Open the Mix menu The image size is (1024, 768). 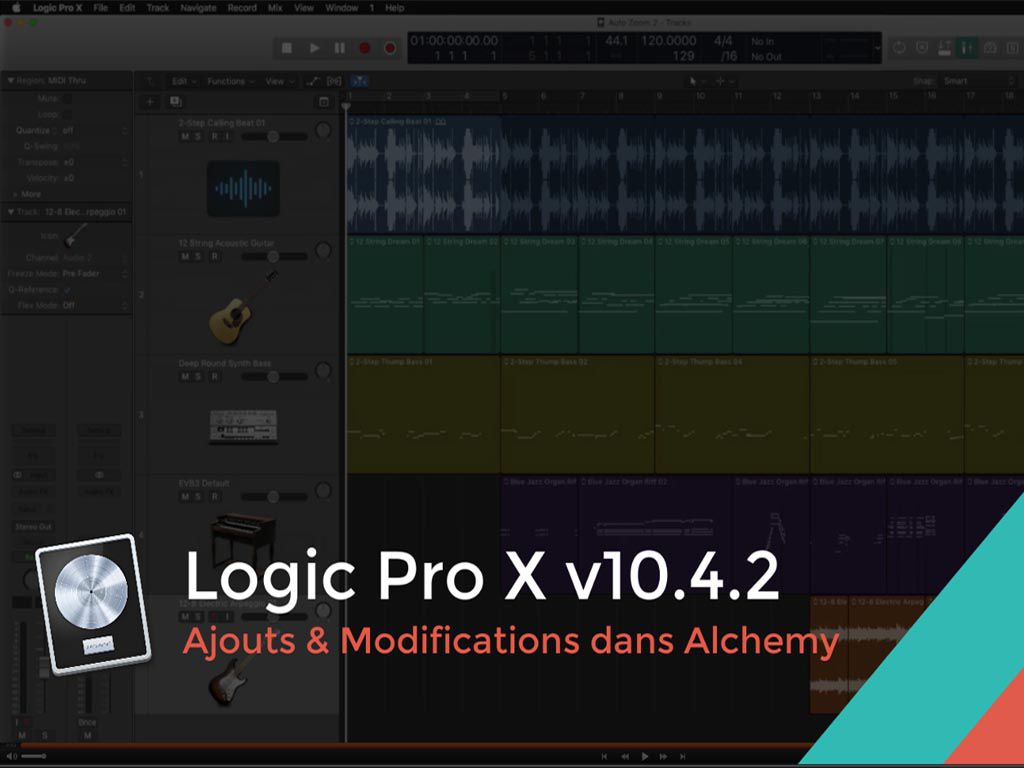pos(275,8)
